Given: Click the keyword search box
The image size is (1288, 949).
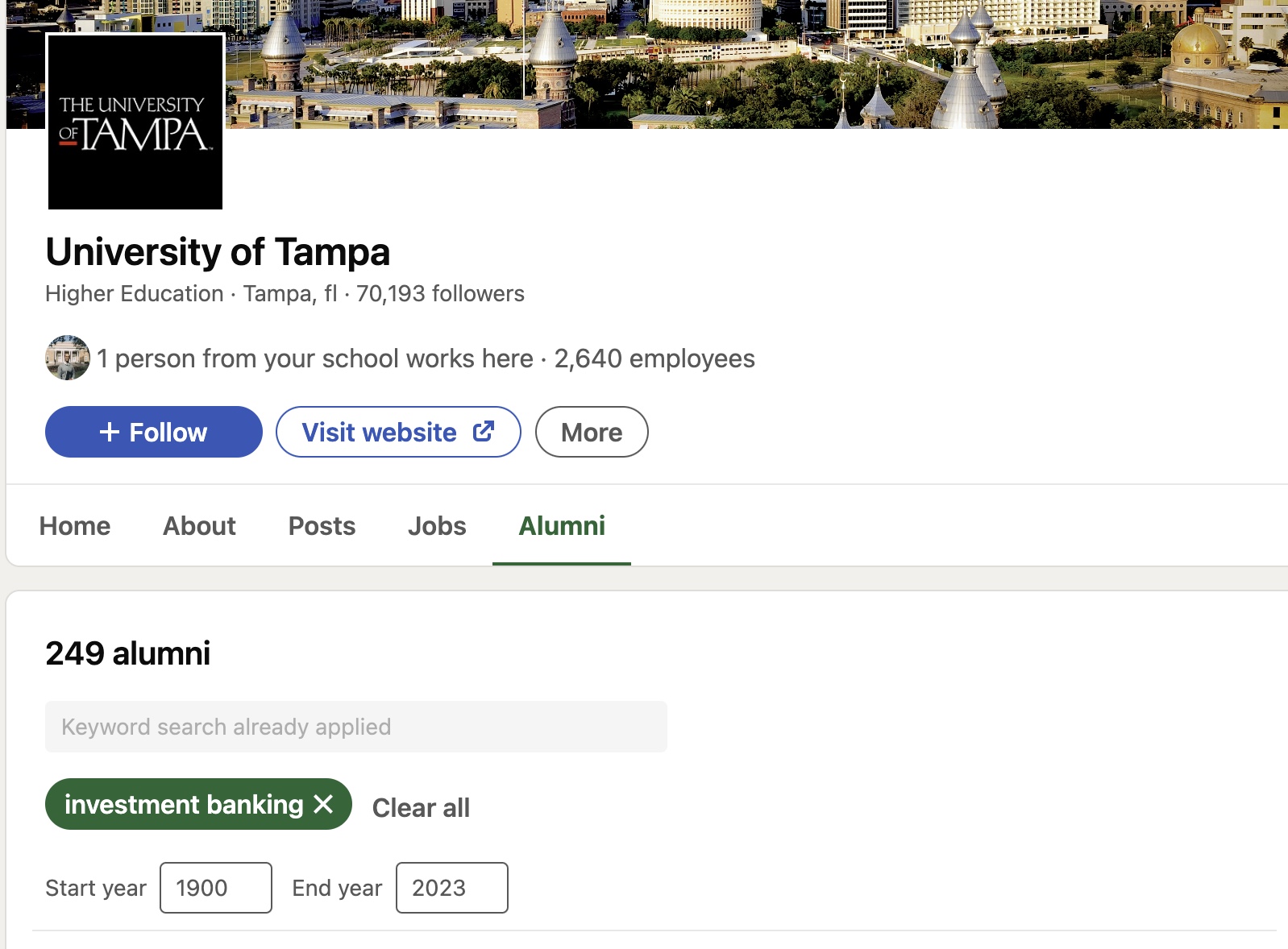Looking at the screenshot, I should 356,727.
